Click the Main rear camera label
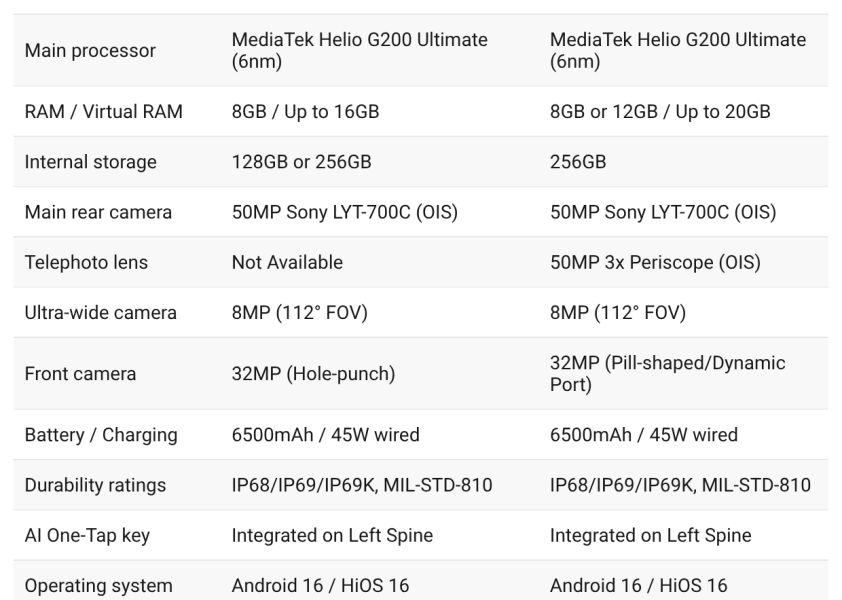 click(x=98, y=212)
